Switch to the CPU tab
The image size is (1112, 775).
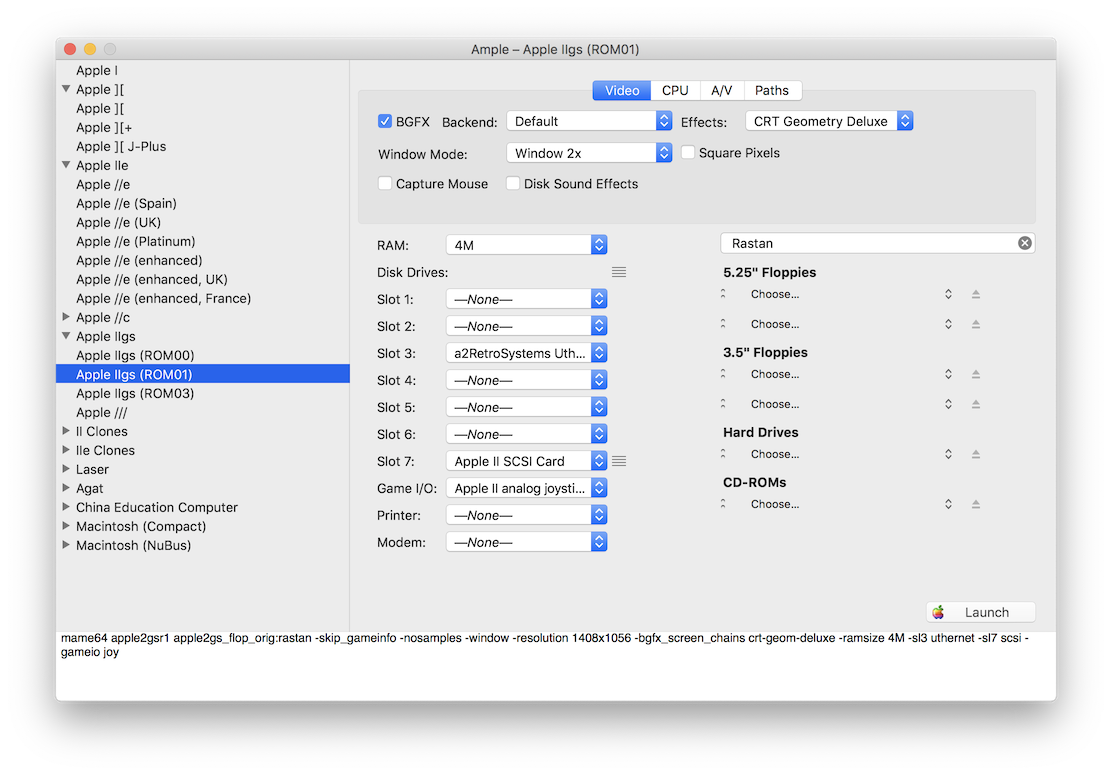[x=674, y=89]
